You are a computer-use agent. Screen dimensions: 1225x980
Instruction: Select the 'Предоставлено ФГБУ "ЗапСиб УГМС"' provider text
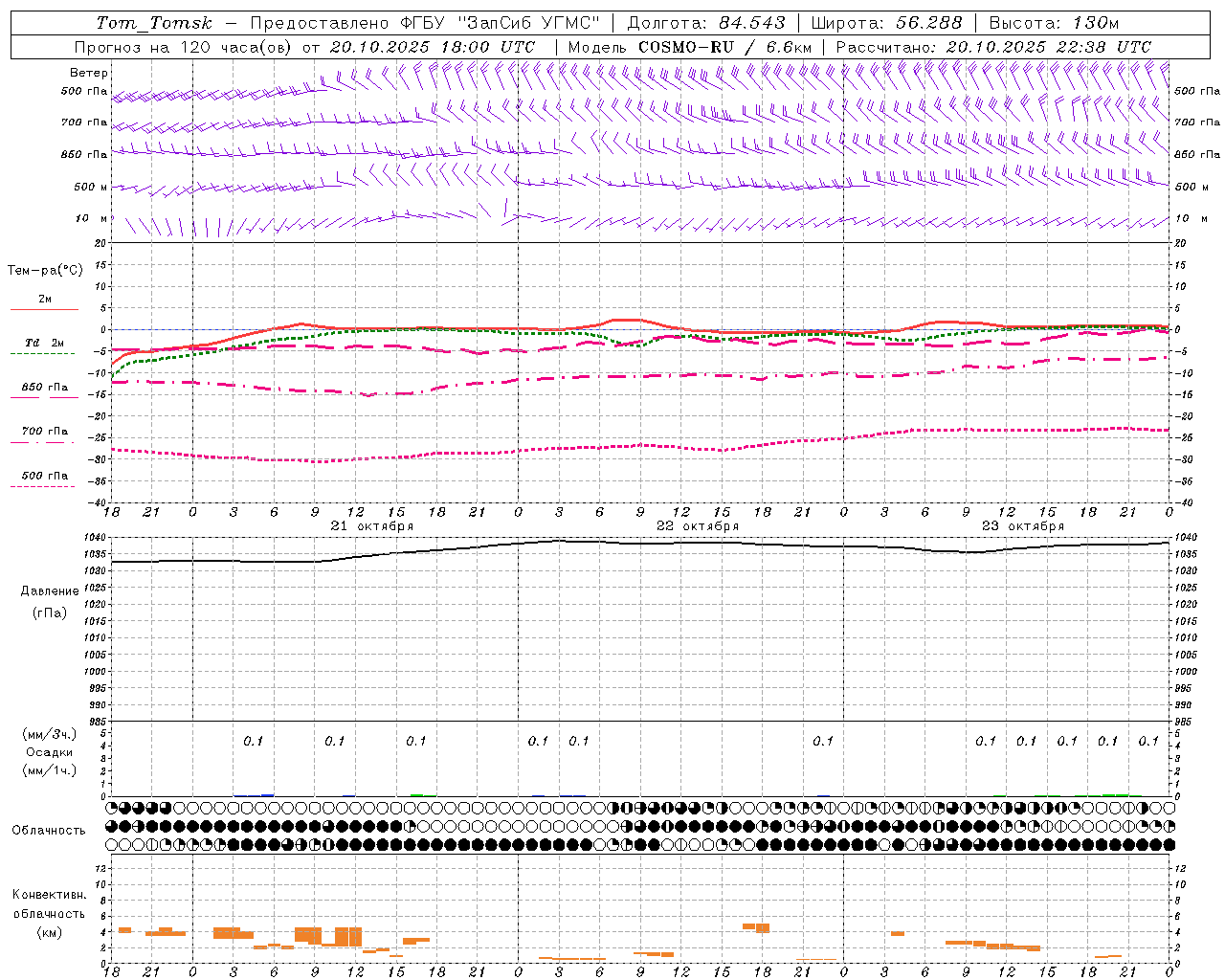coord(425,23)
